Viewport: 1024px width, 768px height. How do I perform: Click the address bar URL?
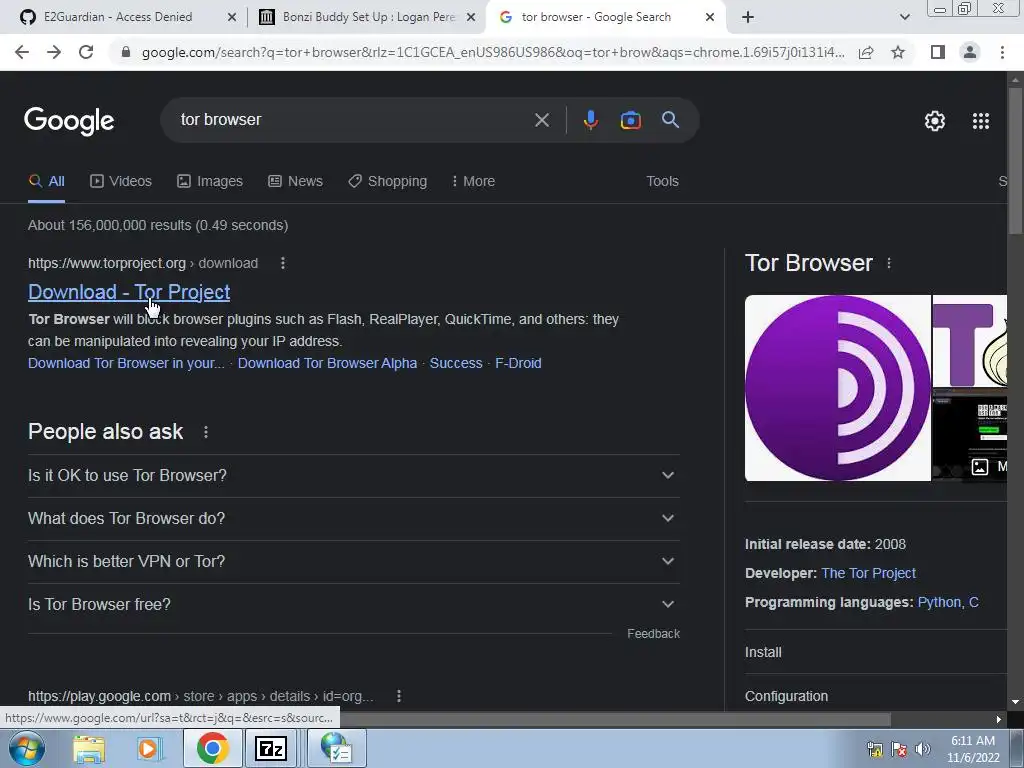(493, 52)
